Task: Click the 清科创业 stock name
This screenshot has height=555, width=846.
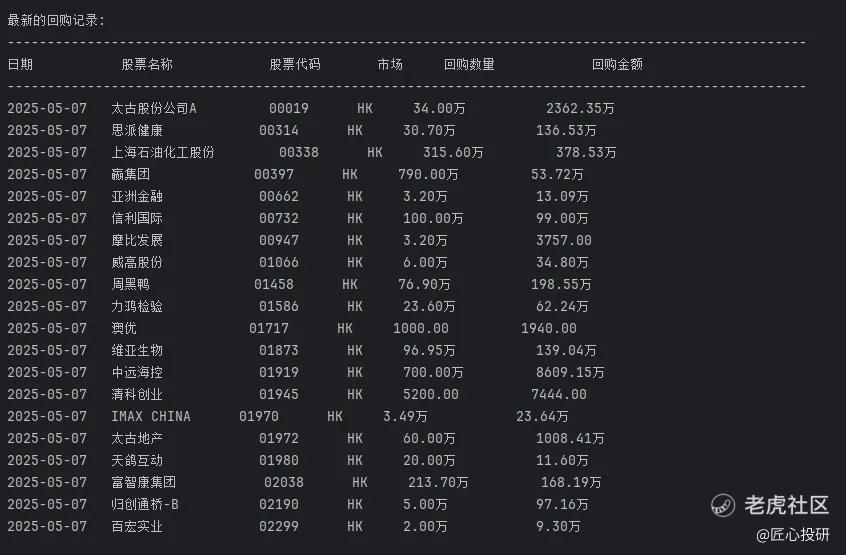Action: pyautogui.click(x=137, y=394)
